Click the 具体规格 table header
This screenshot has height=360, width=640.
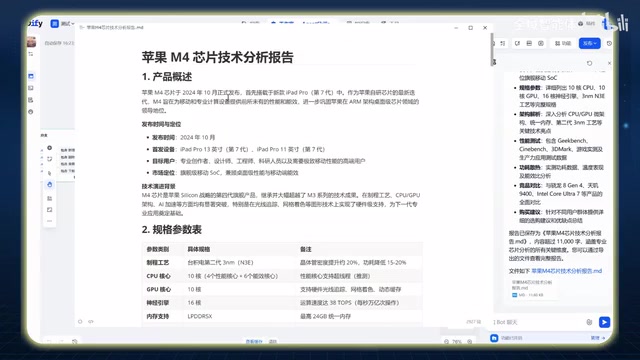click(199, 249)
